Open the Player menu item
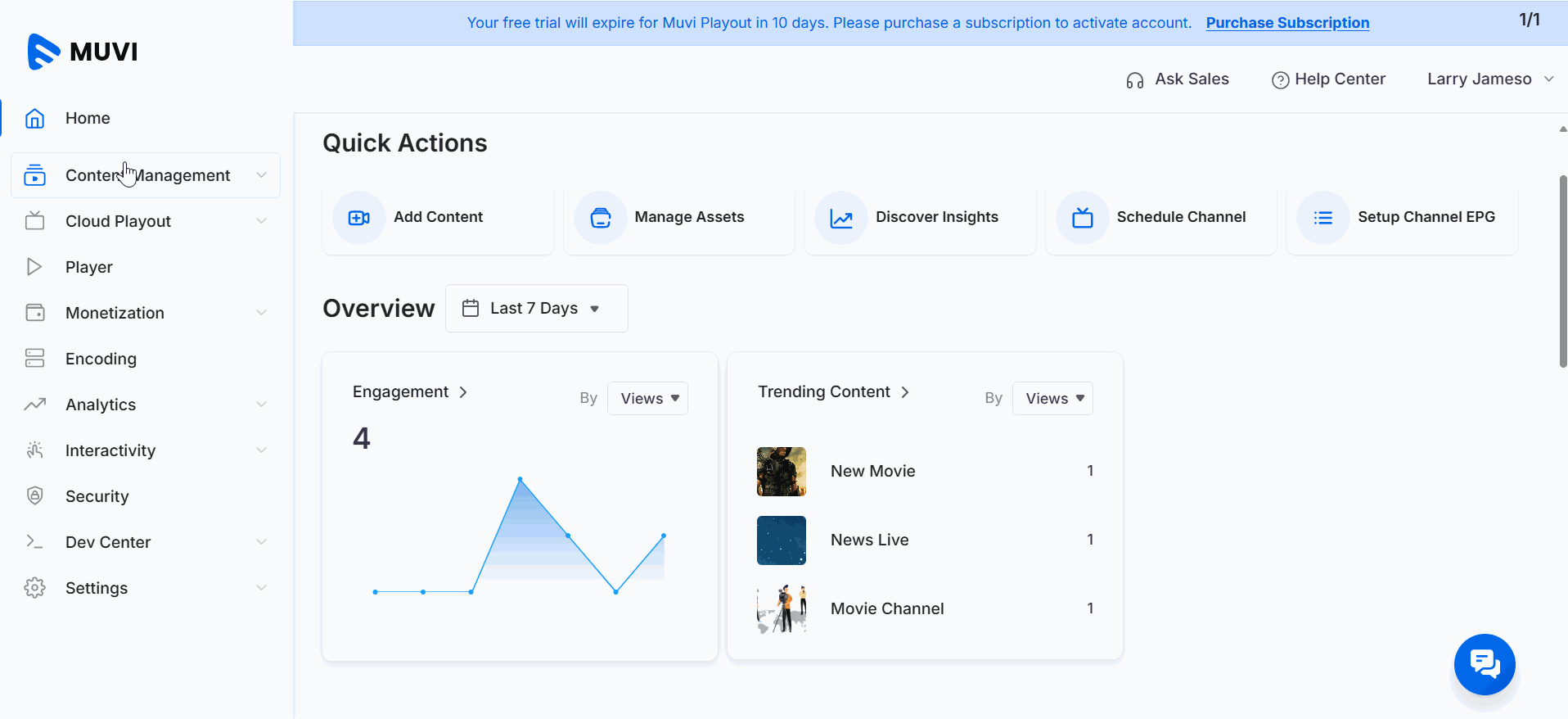 pyautogui.click(x=89, y=267)
